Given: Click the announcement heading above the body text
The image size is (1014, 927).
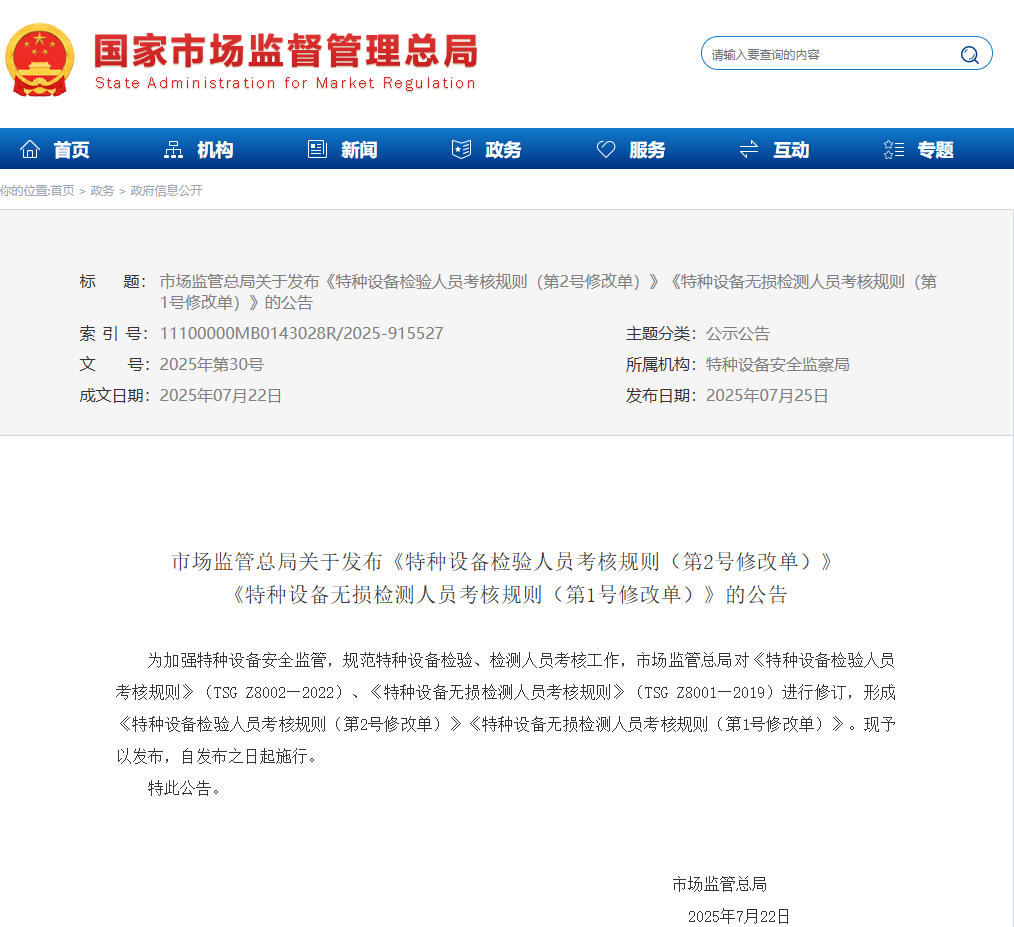Looking at the screenshot, I should (507, 578).
